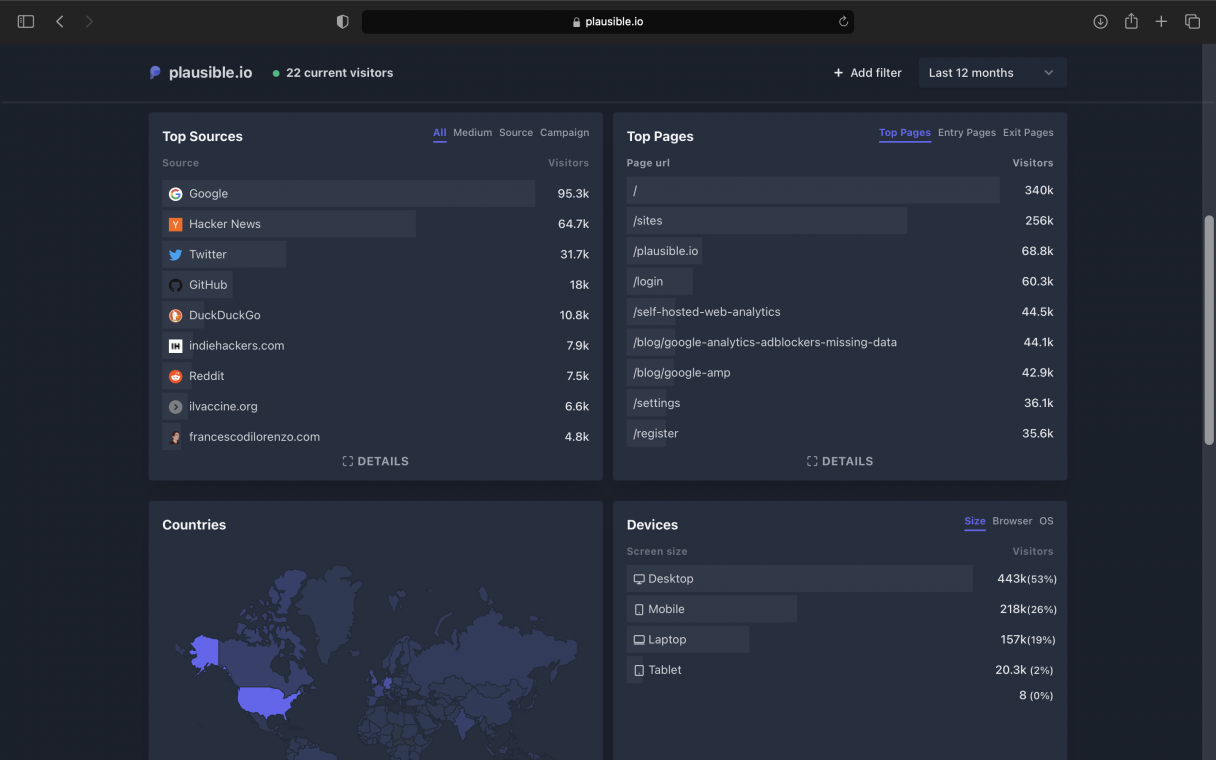The image size is (1216, 760).
Task: Open the Twitter source row
Action: coord(376,255)
